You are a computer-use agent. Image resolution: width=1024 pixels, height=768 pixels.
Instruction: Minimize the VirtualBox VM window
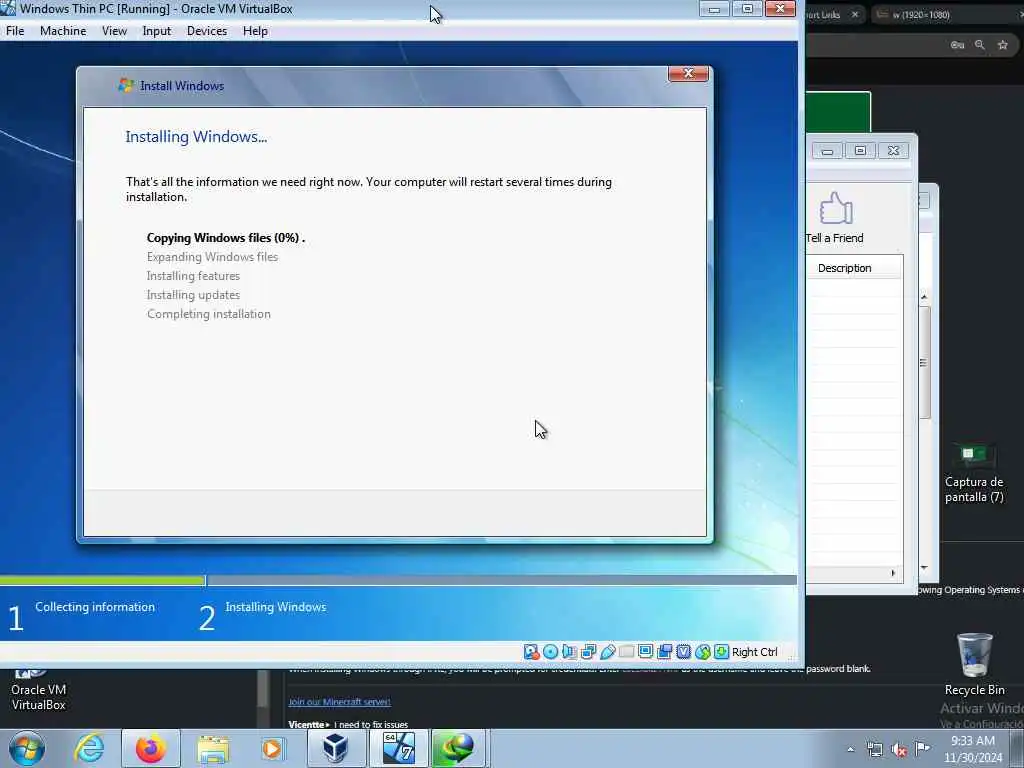coord(714,9)
